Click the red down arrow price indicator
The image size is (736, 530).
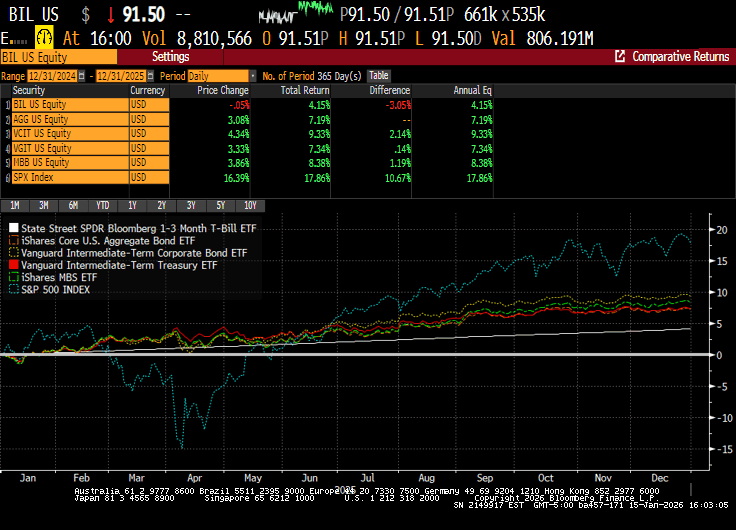pos(111,15)
